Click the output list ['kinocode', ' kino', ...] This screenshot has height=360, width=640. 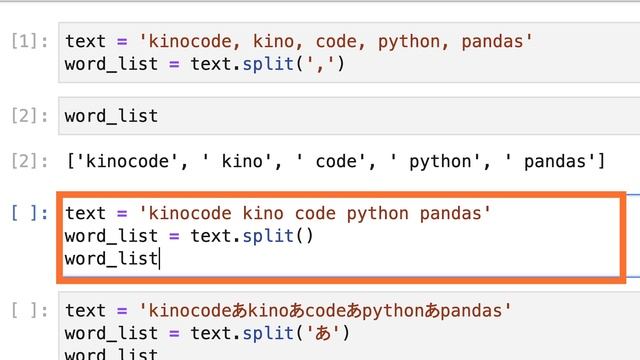click(x=336, y=162)
